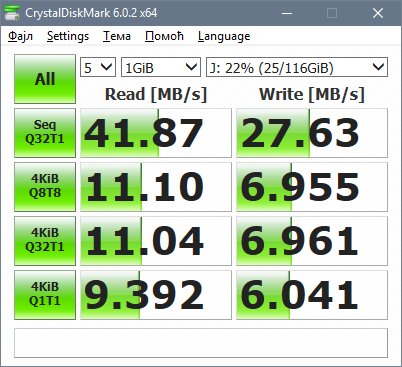Open the Settings menu

[68, 36]
